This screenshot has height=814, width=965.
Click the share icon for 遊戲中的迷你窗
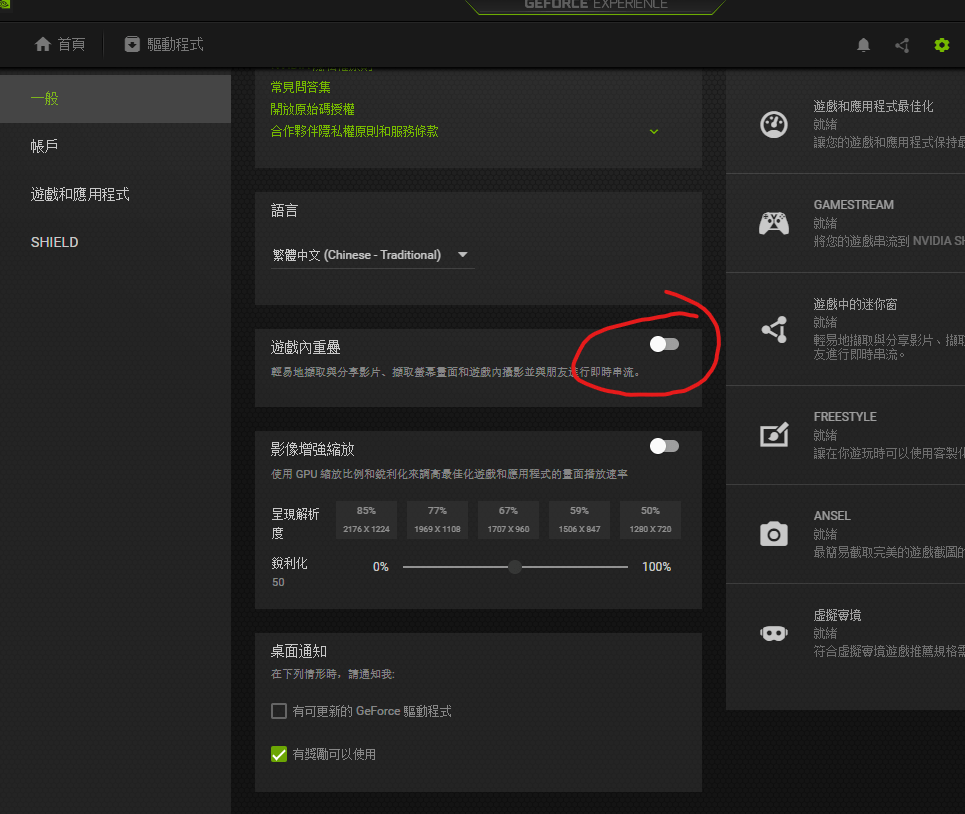(774, 329)
